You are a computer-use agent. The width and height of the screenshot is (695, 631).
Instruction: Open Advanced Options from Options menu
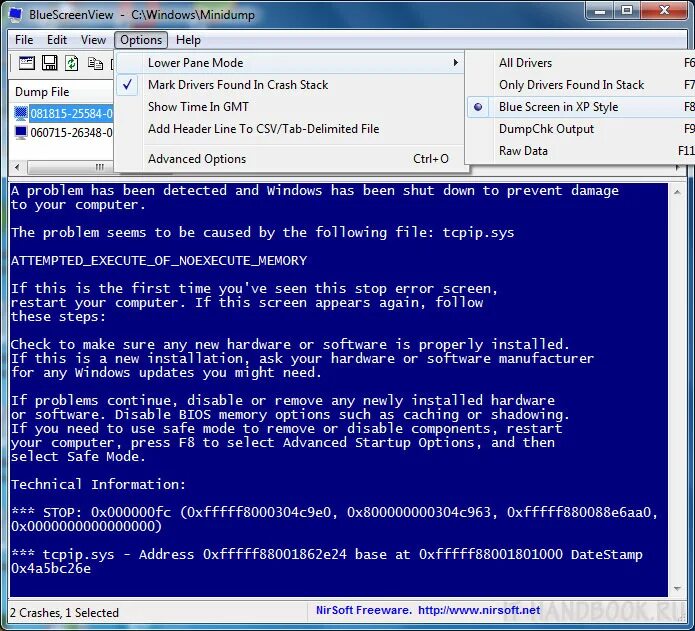pos(291,159)
